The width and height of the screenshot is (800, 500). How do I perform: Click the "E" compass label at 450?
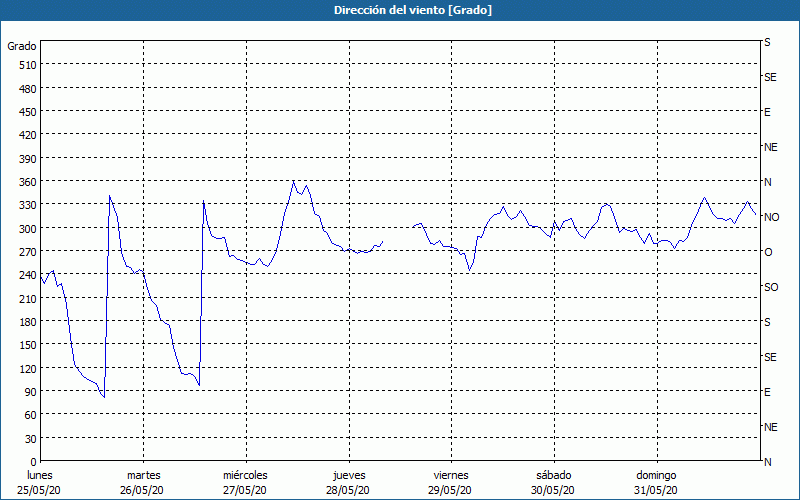767,112
